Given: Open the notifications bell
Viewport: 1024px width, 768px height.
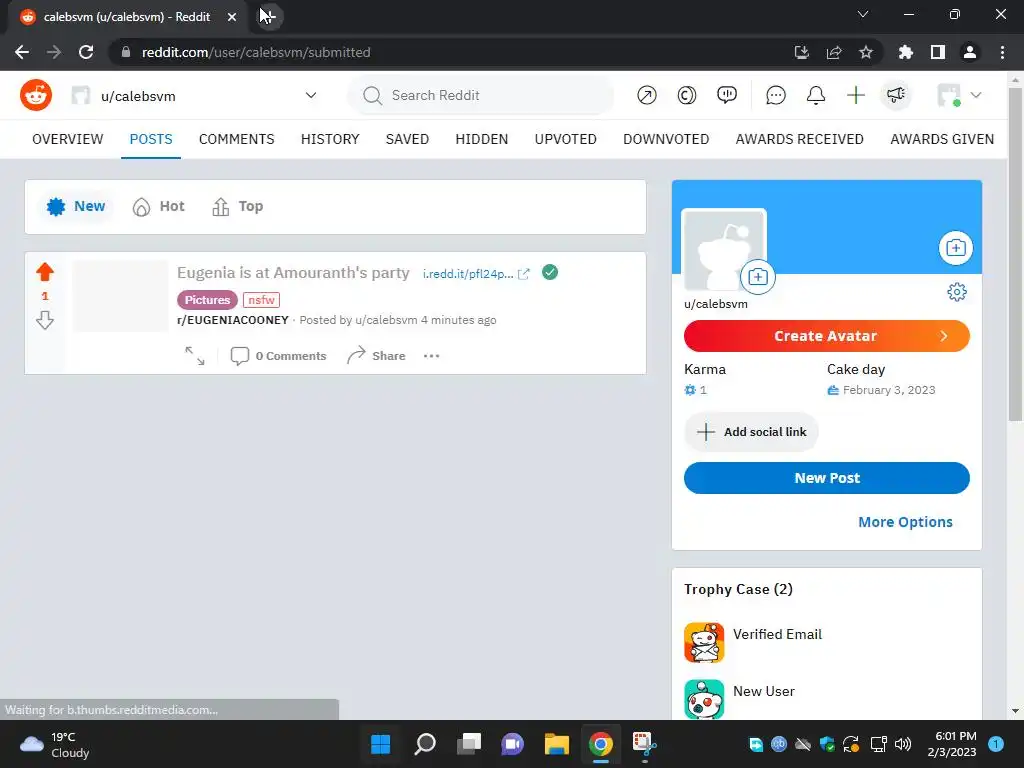Looking at the screenshot, I should (816, 95).
